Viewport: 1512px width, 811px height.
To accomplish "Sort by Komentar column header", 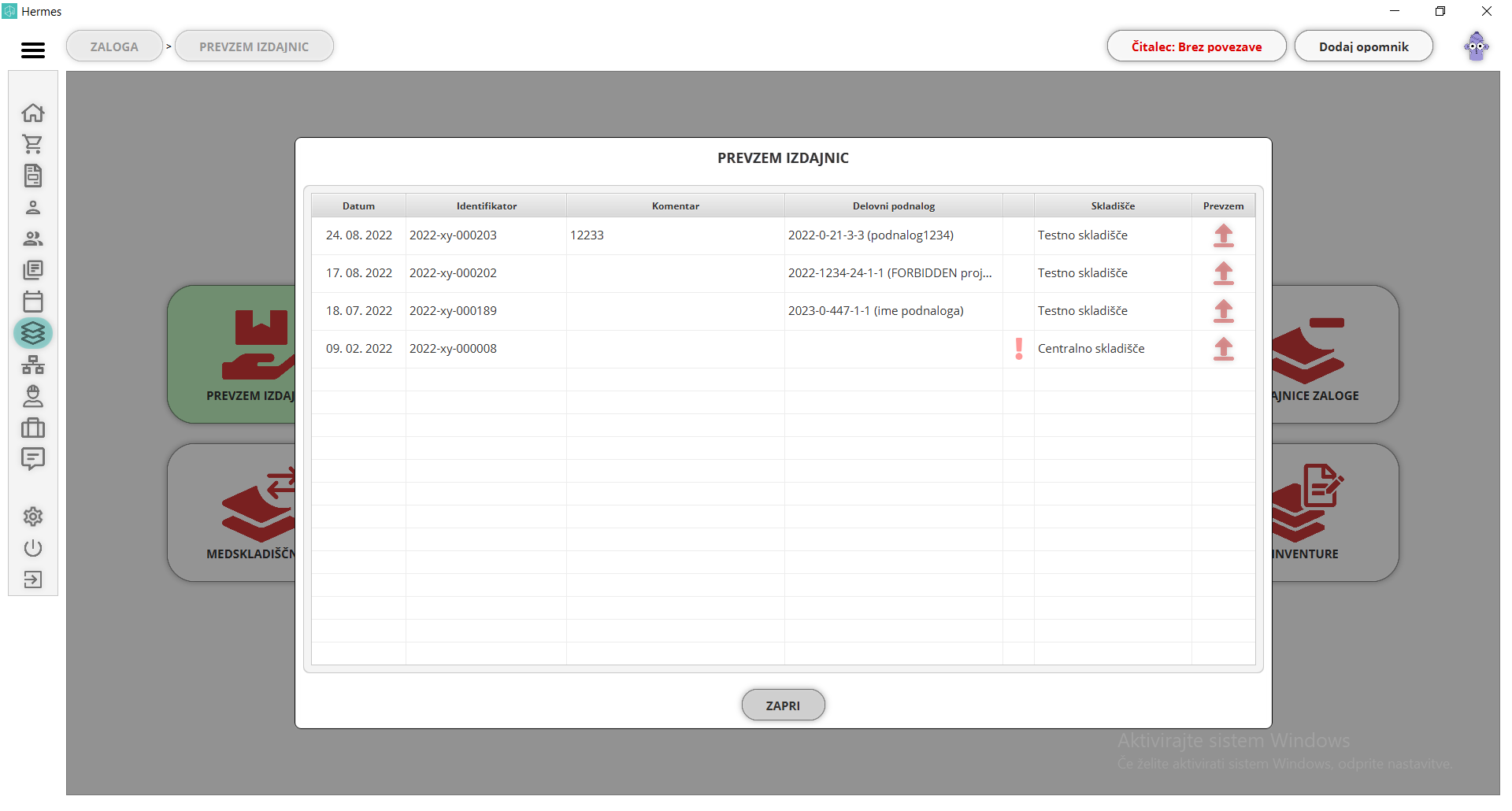I will tap(676, 206).
